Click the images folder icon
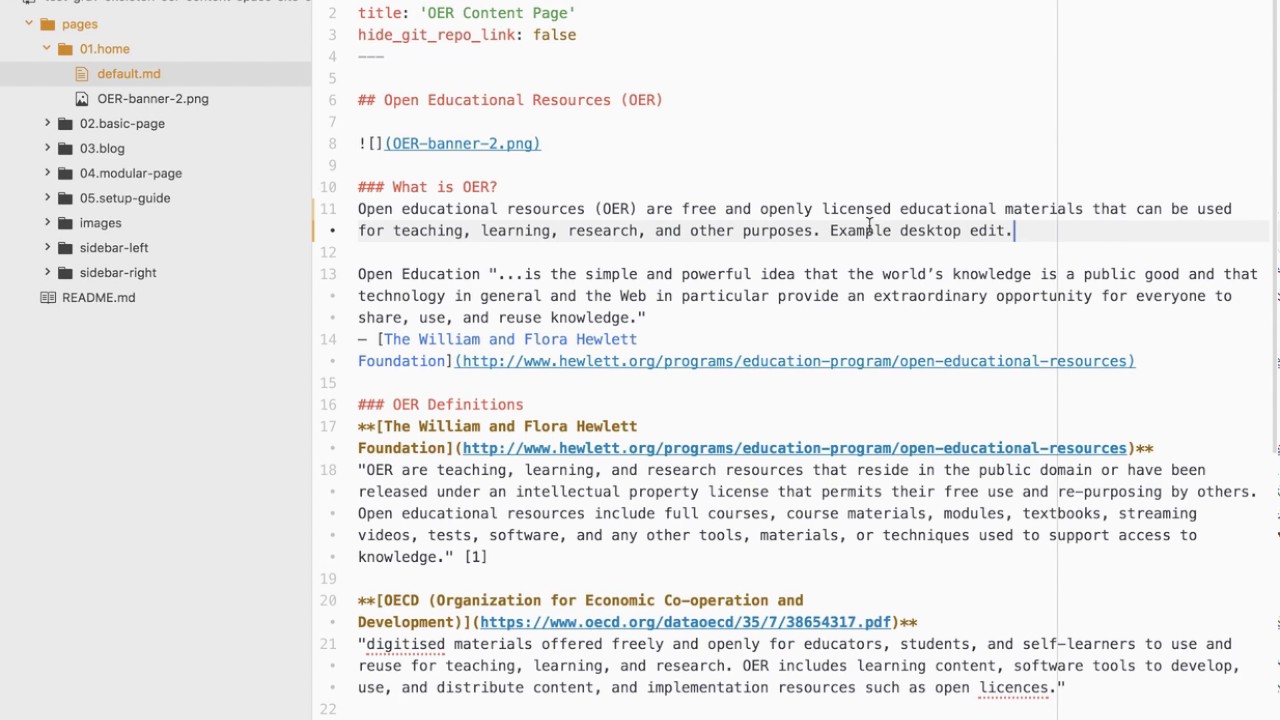 click(x=65, y=223)
